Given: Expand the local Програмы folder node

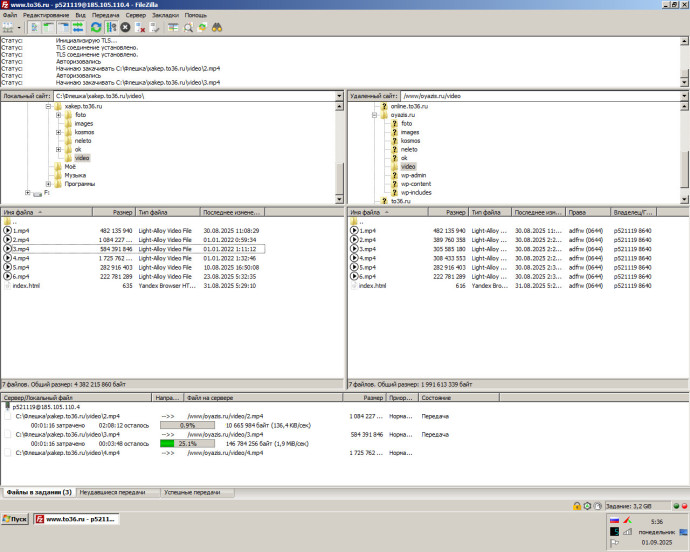Looking at the screenshot, I should coord(48,184).
